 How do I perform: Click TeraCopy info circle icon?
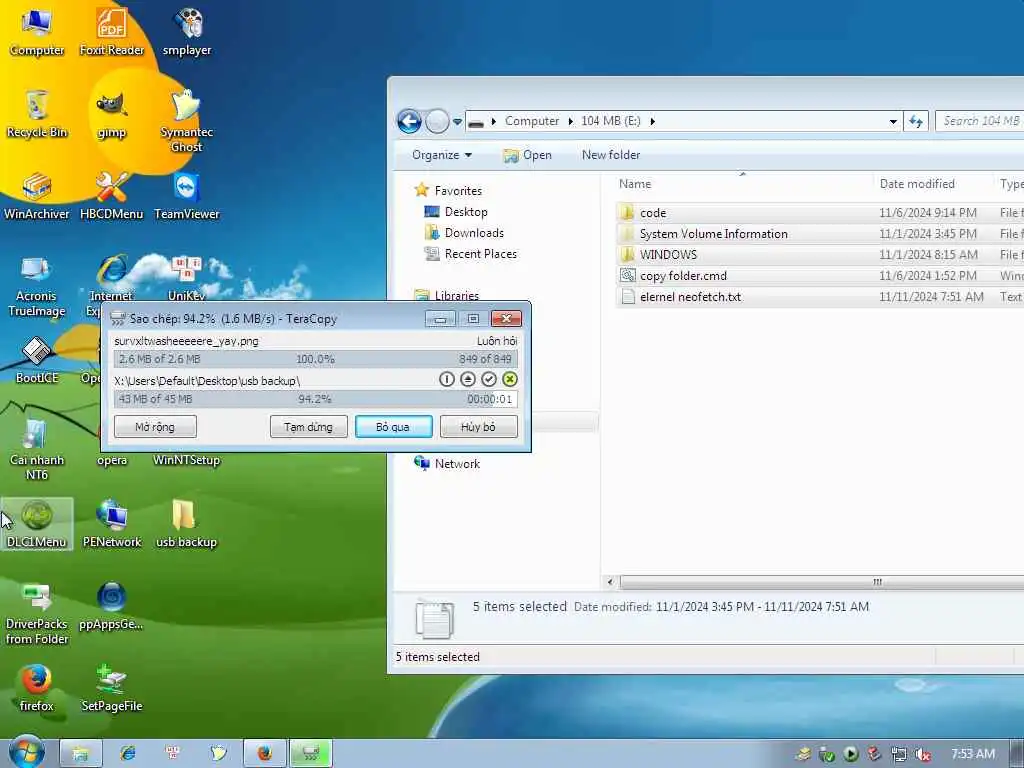pos(447,379)
